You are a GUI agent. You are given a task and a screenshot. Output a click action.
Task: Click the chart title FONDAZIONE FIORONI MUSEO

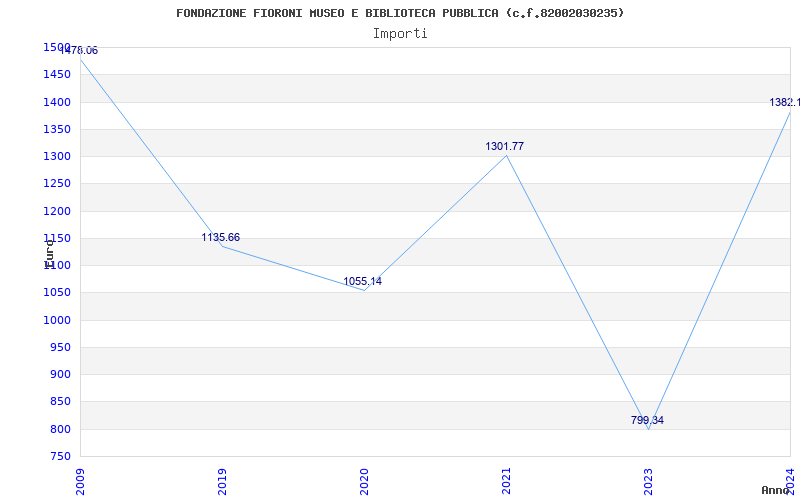pos(400,13)
